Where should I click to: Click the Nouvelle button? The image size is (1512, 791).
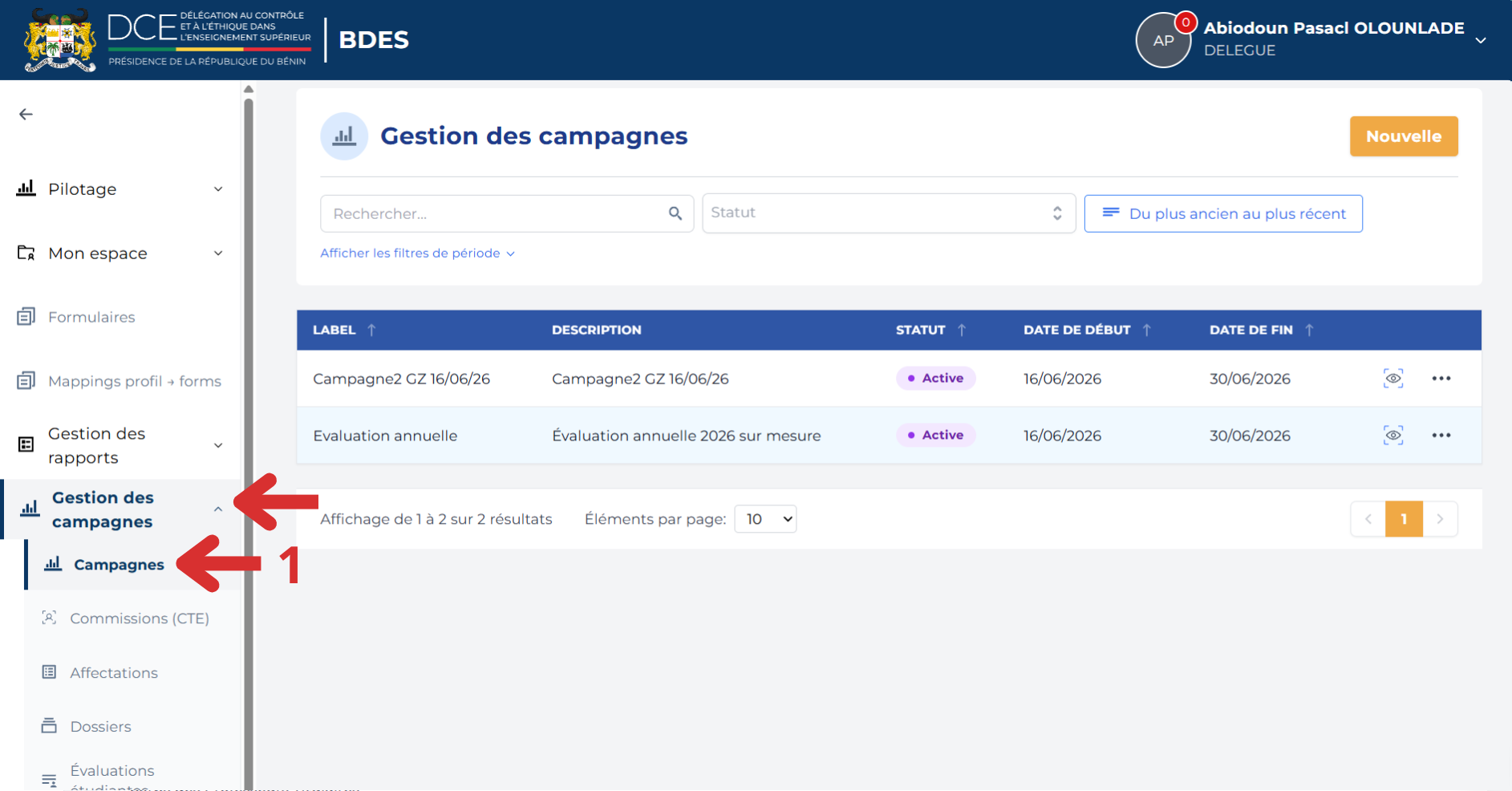[x=1404, y=136]
